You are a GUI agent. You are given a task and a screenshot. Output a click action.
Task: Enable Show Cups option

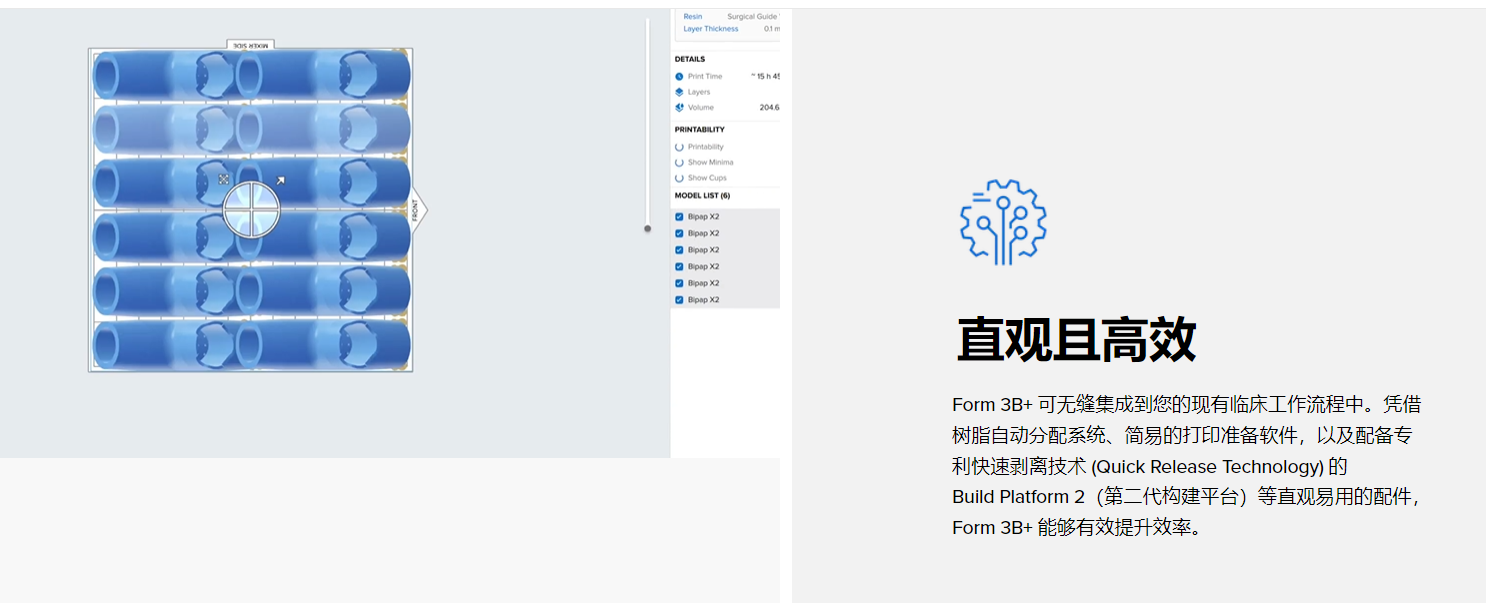[x=680, y=178]
